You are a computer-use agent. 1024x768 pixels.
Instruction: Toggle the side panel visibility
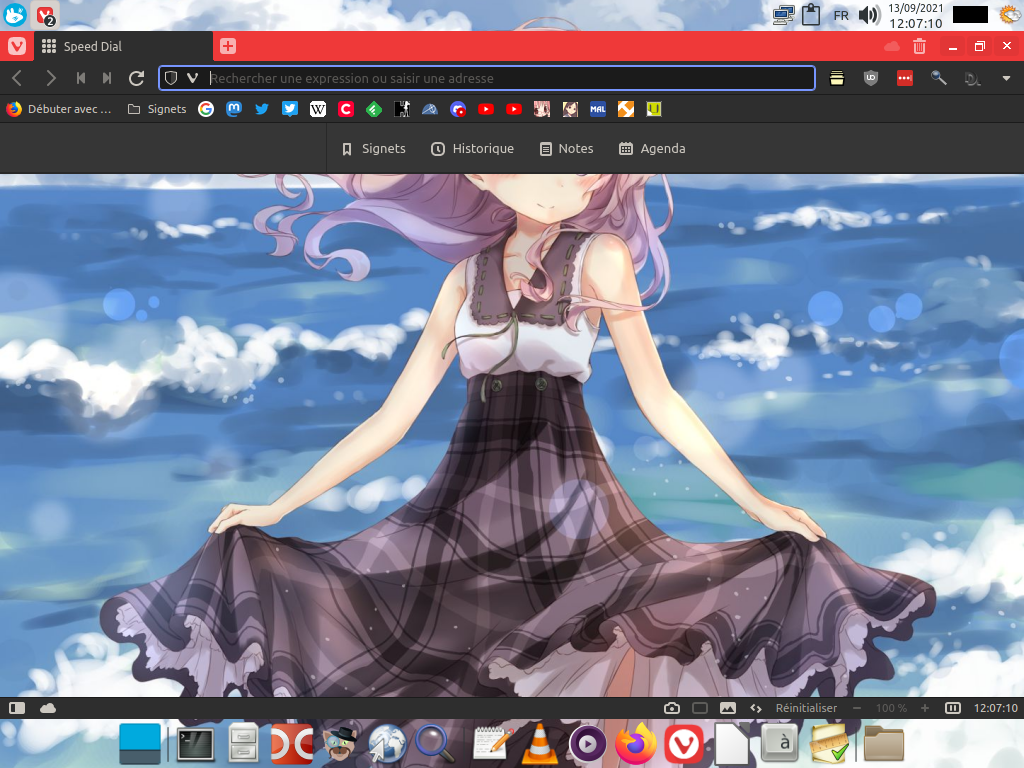17,708
